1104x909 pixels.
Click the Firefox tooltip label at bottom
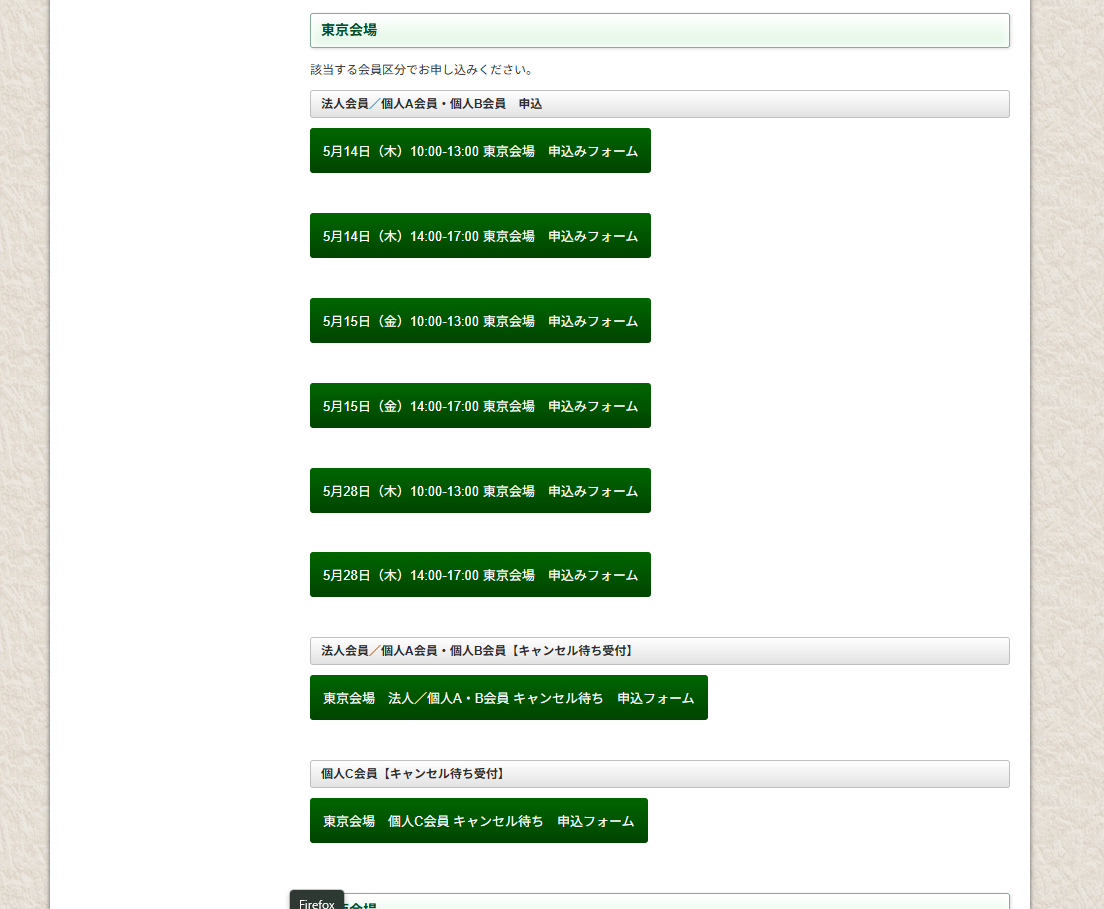tap(317, 902)
